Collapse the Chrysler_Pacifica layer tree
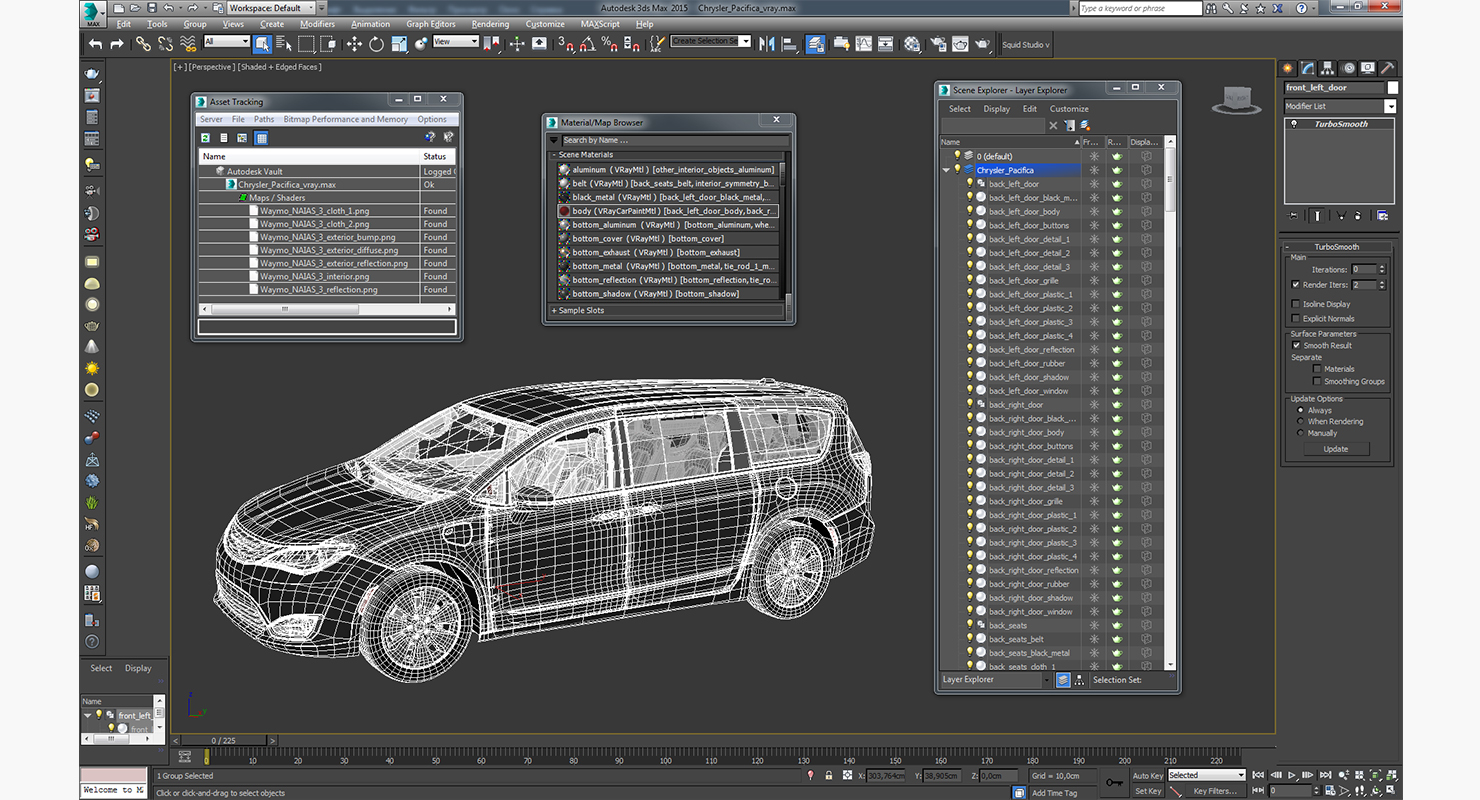1480x800 pixels. pos(946,170)
